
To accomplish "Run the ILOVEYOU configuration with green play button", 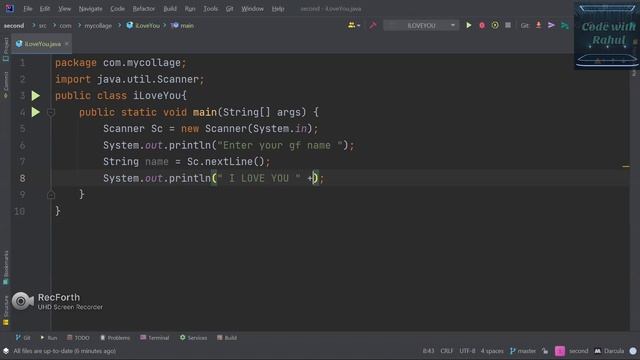I will (x=469, y=25).
